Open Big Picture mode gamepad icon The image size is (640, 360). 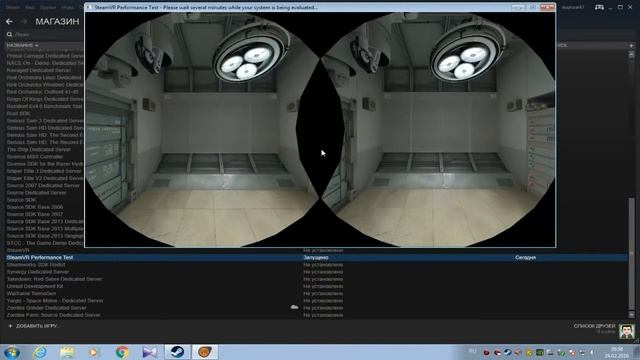tap(599, 7)
